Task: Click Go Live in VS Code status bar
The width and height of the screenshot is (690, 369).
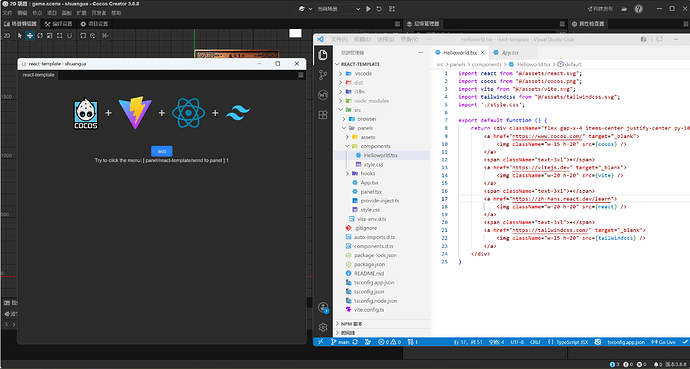Action: click(664, 342)
